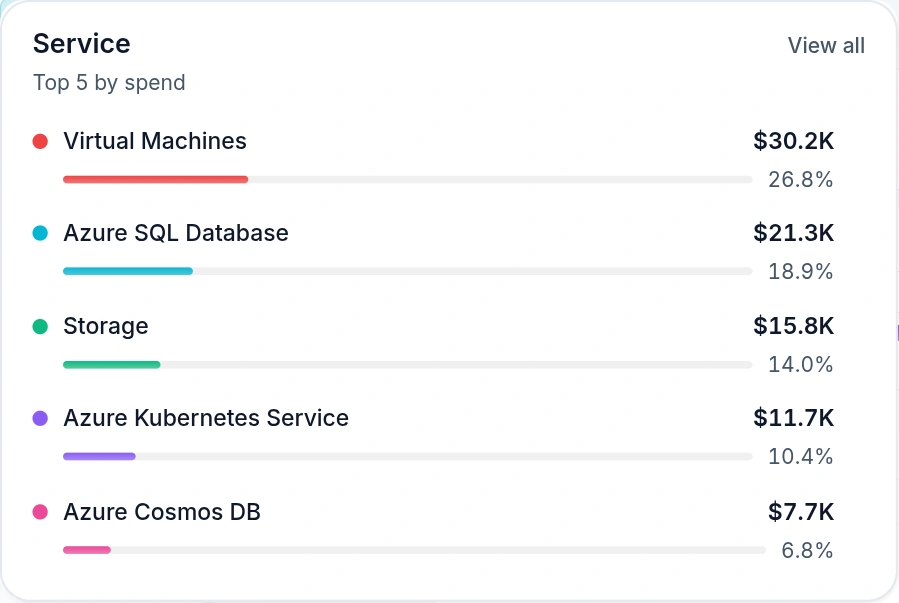Click the $30.2K spend value

(794, 141)
